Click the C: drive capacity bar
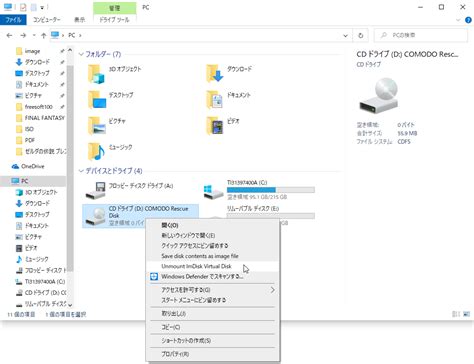The height and width of the screenshot is (364, 474). 271,190
